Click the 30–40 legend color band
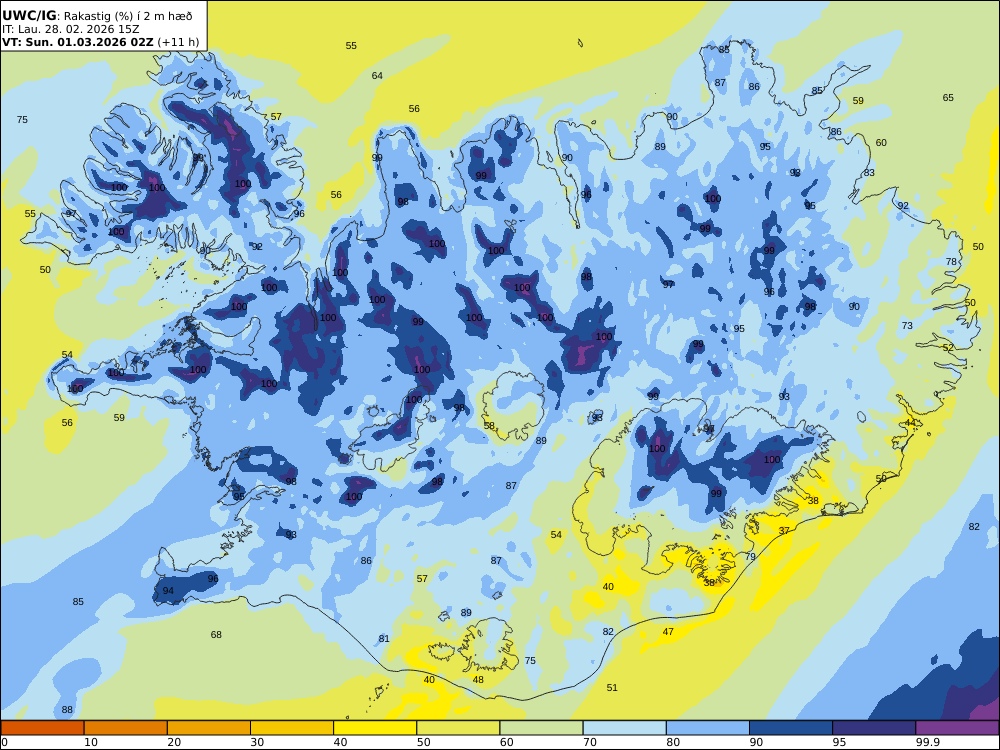 point(292,728)
